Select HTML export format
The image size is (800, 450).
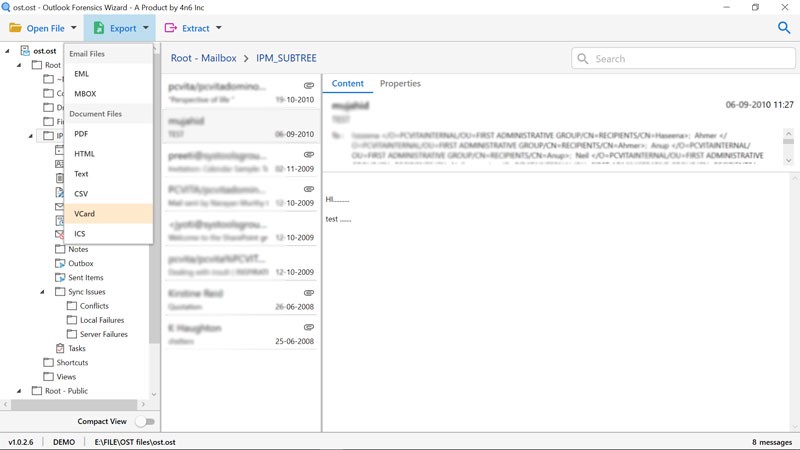[108, 154]
